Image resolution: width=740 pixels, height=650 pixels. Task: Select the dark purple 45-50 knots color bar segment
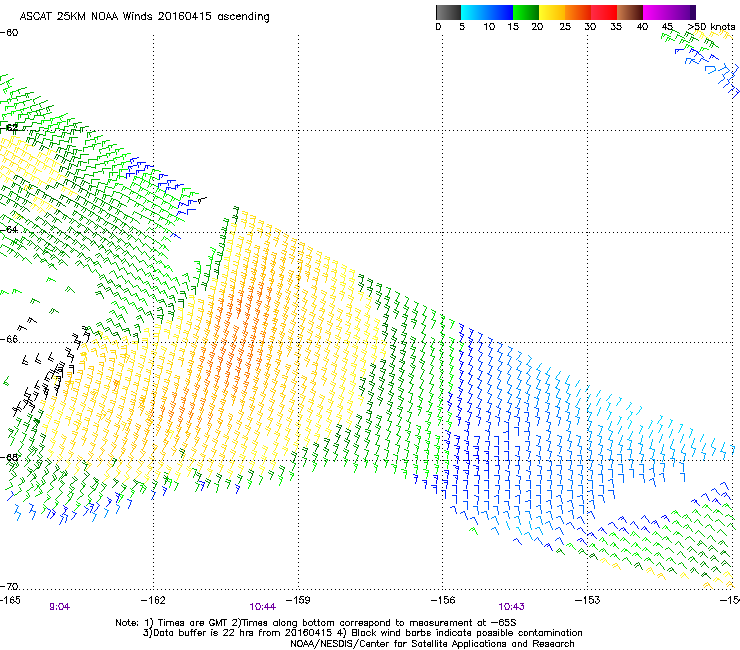(682, 12)
